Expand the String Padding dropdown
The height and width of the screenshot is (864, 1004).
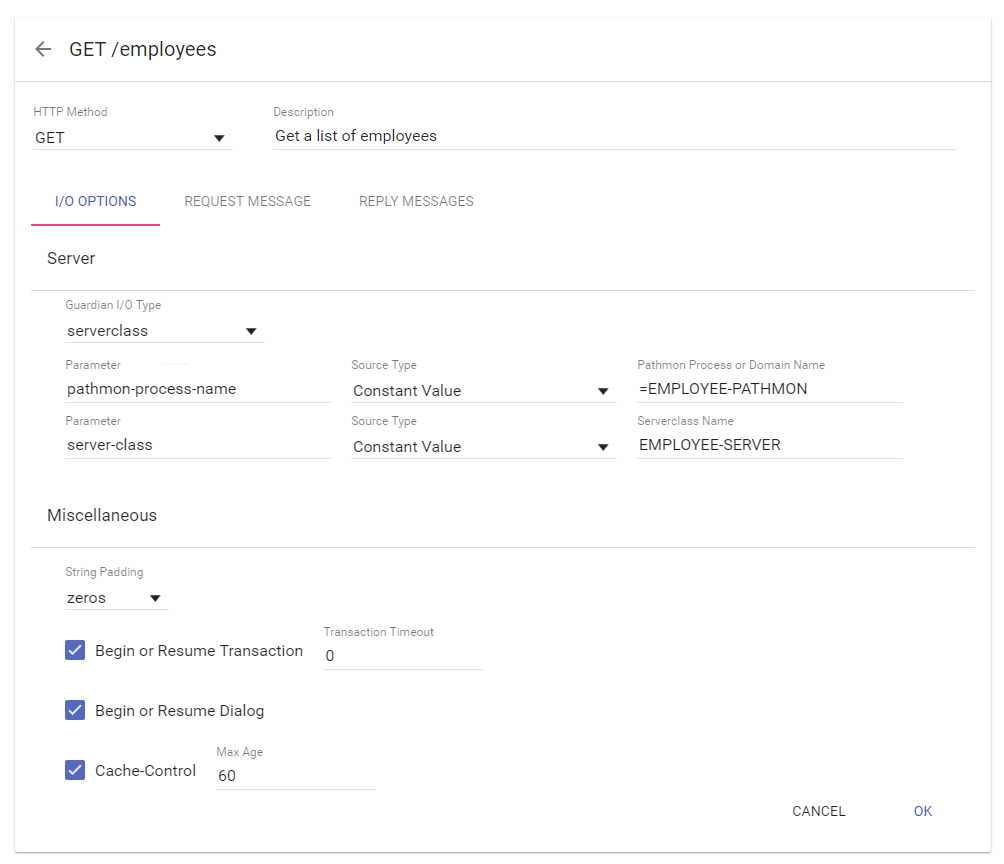pyautogui.click(x=115, y=598)
